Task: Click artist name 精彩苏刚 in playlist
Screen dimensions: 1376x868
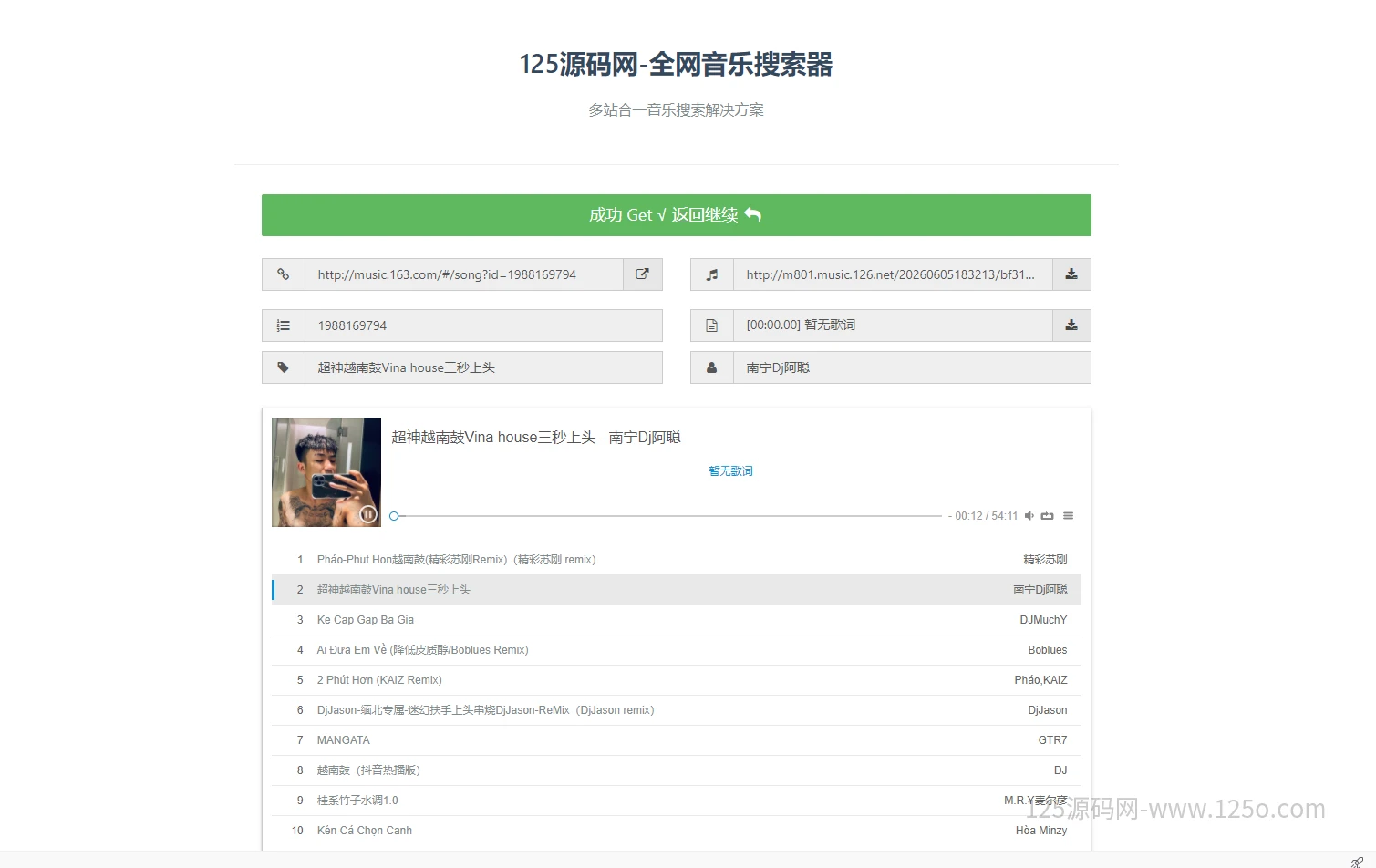Action: 1045,560
